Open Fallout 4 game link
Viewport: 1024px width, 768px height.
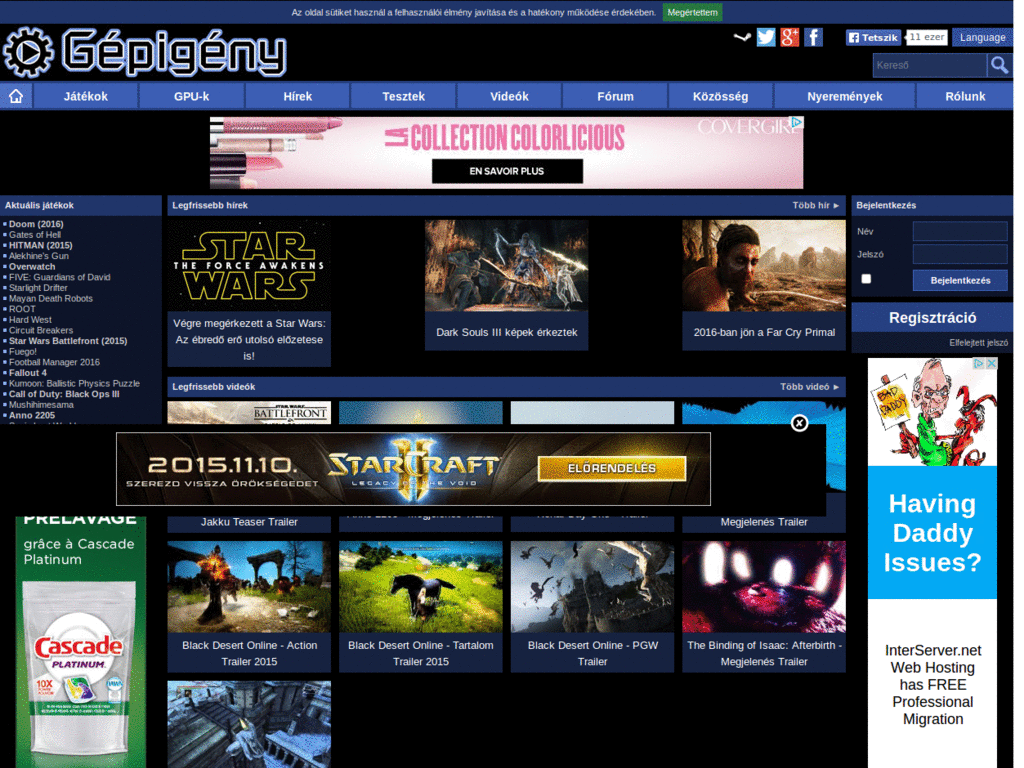pos(27,373)
